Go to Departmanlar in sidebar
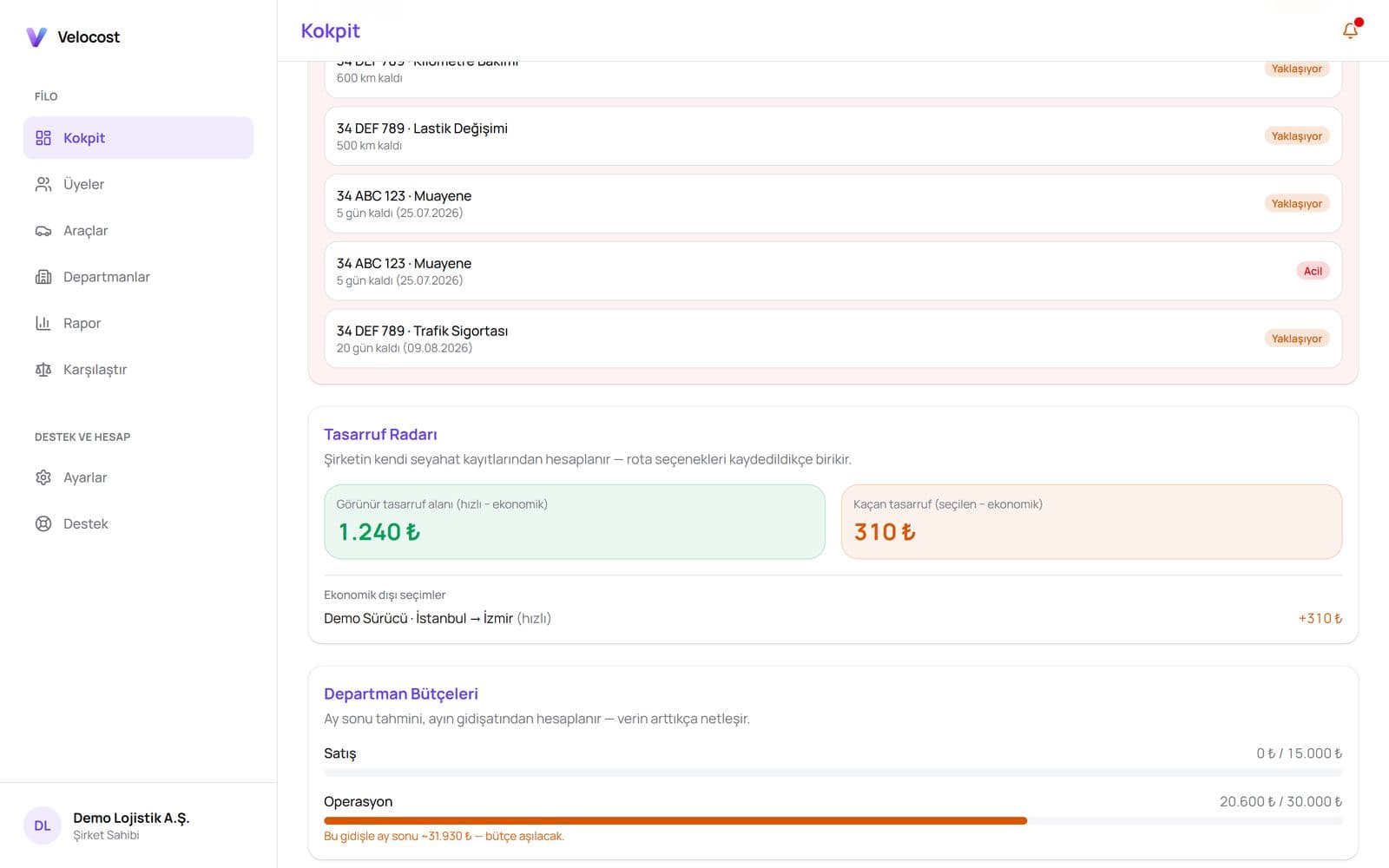The image size is (1389, 868). [x=138, y=277]
